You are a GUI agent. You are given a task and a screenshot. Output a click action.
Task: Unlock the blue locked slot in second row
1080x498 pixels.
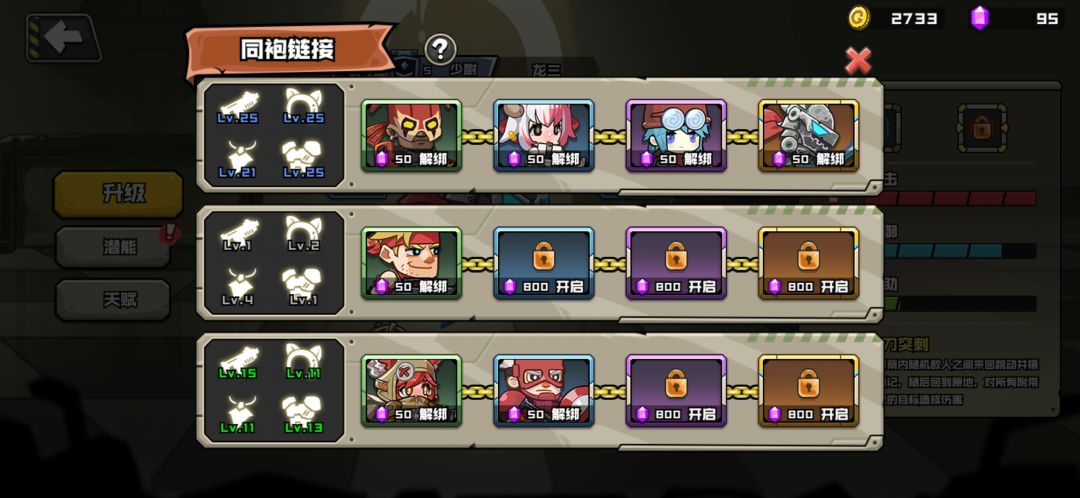[x=543, y=263]
